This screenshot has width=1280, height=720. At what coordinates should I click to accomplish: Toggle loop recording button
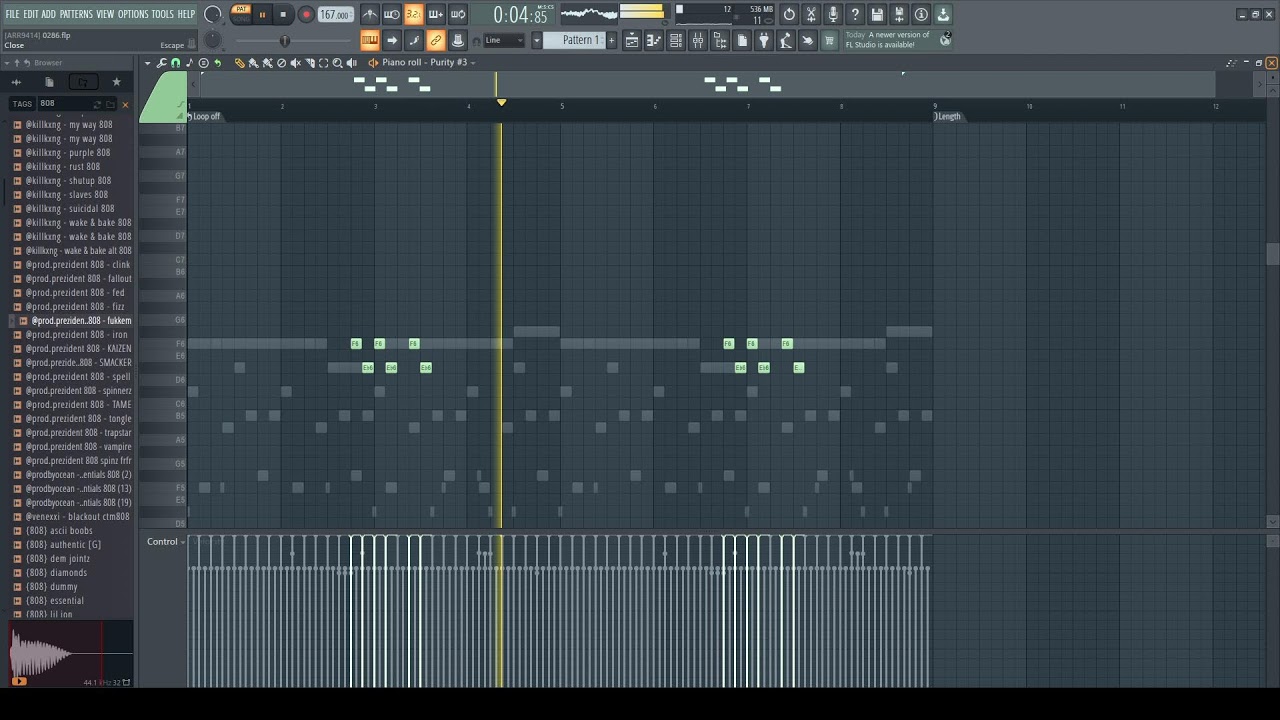click(x=458, y=14)
